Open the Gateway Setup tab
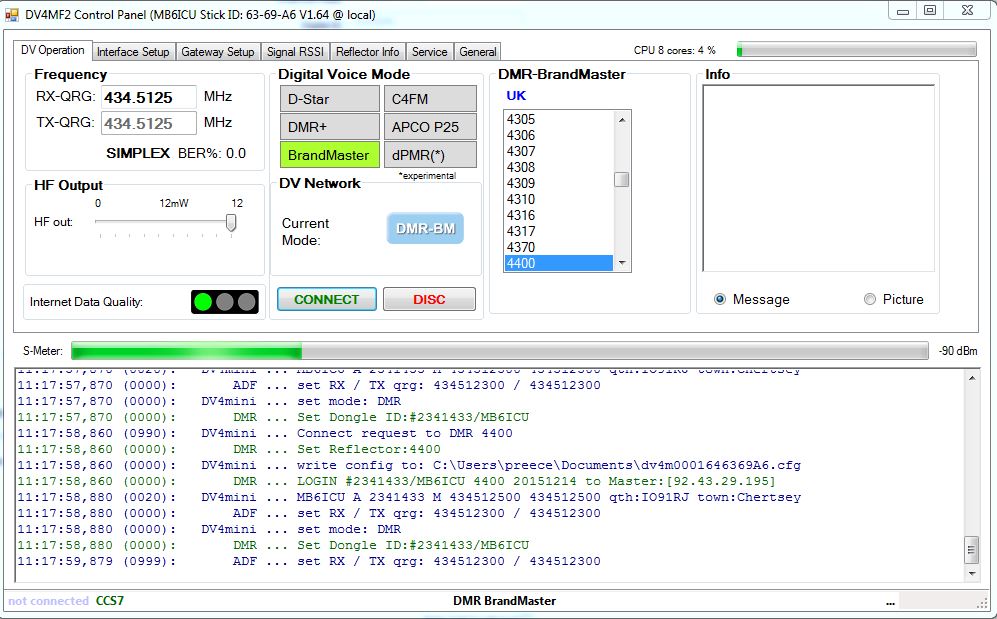 pyautogui.click(x=217, y=52)
